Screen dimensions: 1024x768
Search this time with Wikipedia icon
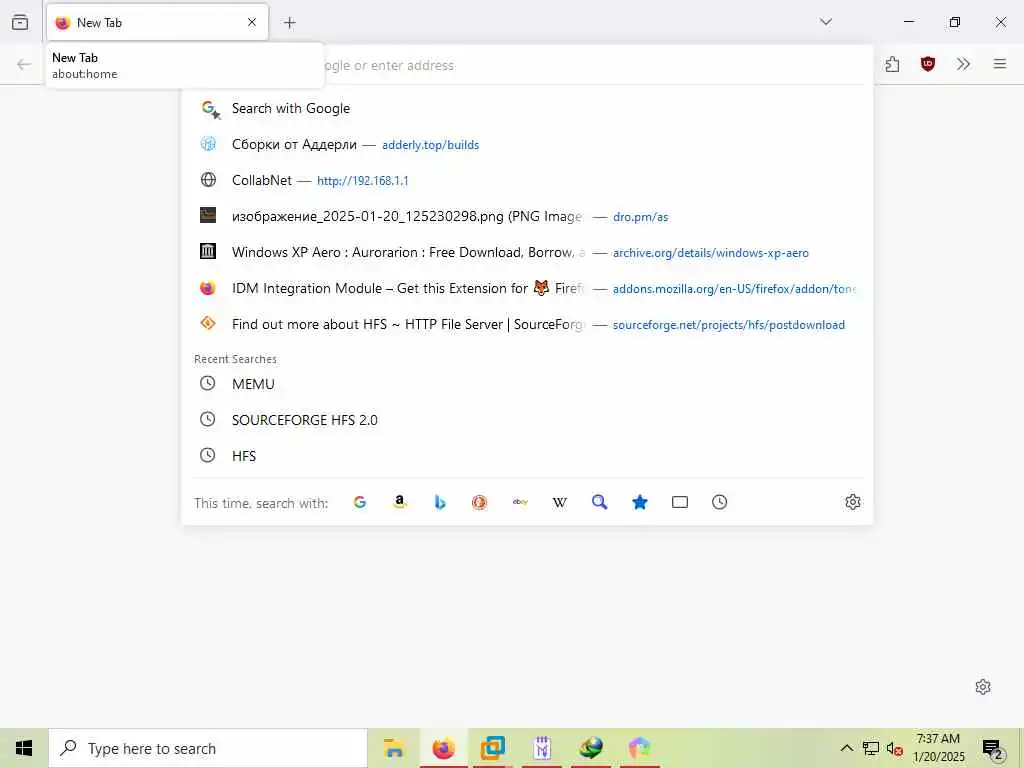(560, 502)
